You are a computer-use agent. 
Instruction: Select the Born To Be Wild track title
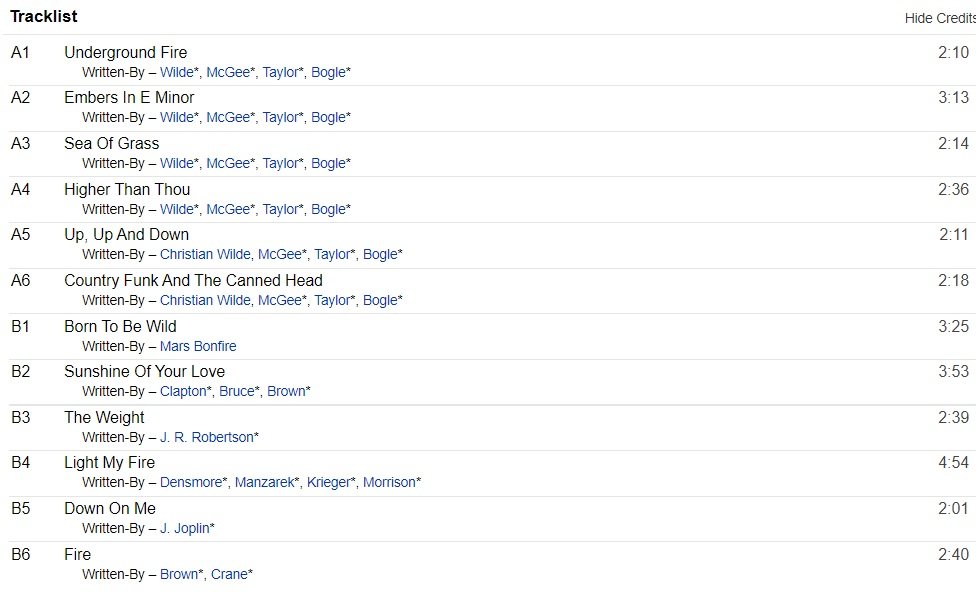click(120, 326)
